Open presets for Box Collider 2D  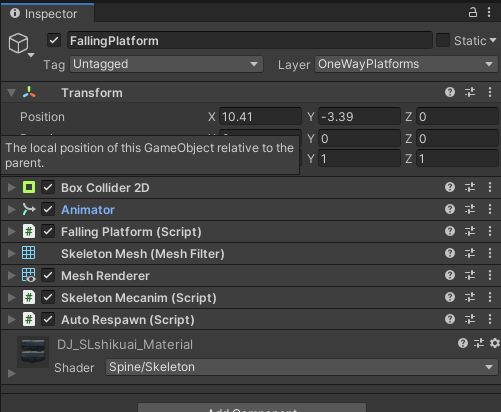[x=470, y=187]
